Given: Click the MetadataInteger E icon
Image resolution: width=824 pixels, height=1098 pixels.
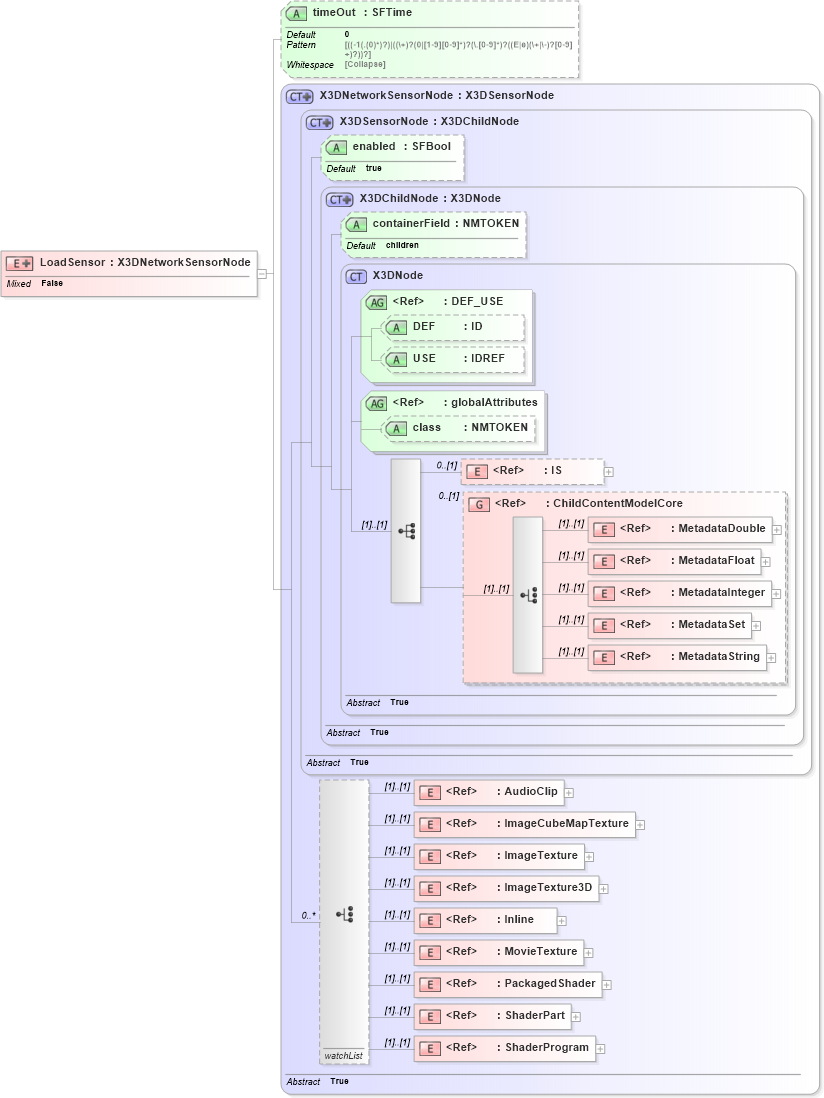Looking at the screenshot, I should [603, 594].
